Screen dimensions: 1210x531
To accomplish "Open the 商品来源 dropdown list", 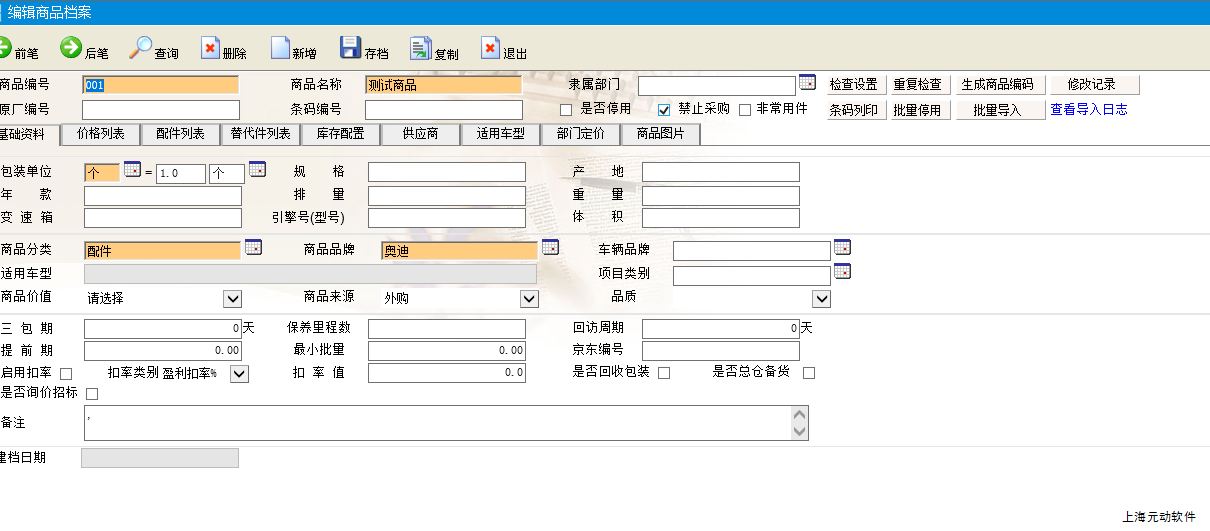I will tap(529, 298).
